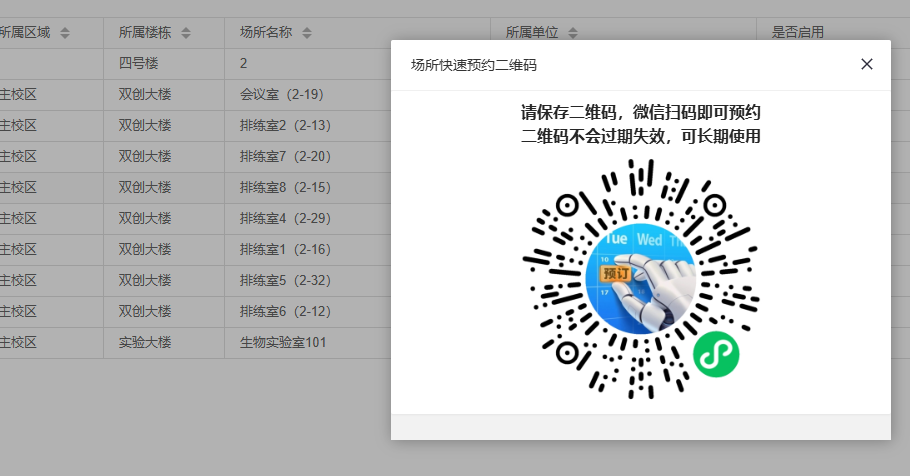The width and height of the screenshot is (910, 476).
Task: Select the 排练室2（2-13）venue
Action: pos(285,126)
